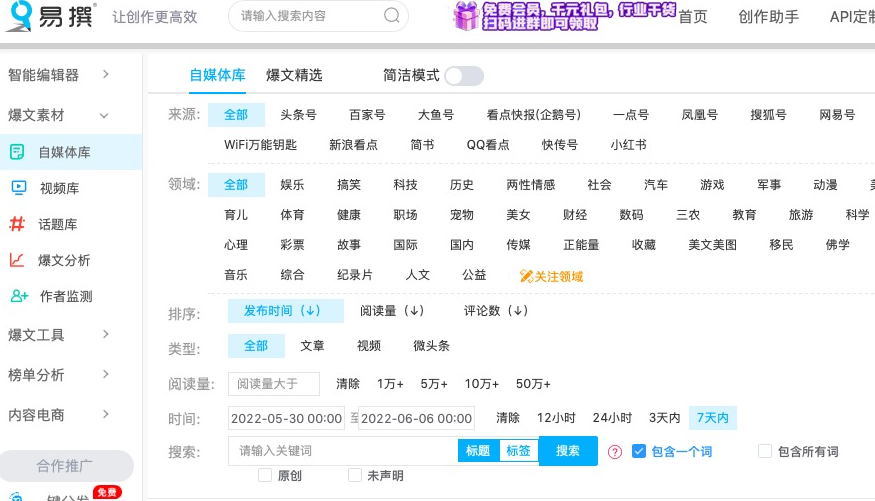Click the 自媒体库 sidebar icon
This screenshot has height=501, width=875.
(17, 152)
